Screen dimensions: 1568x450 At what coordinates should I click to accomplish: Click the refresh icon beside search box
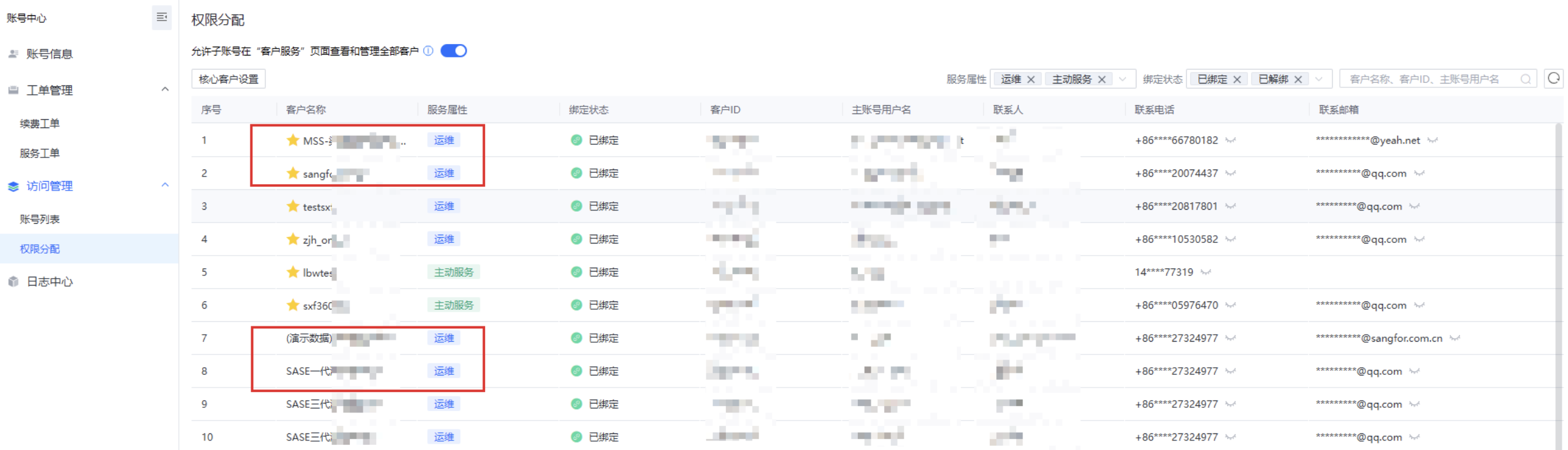point(1554,78)
